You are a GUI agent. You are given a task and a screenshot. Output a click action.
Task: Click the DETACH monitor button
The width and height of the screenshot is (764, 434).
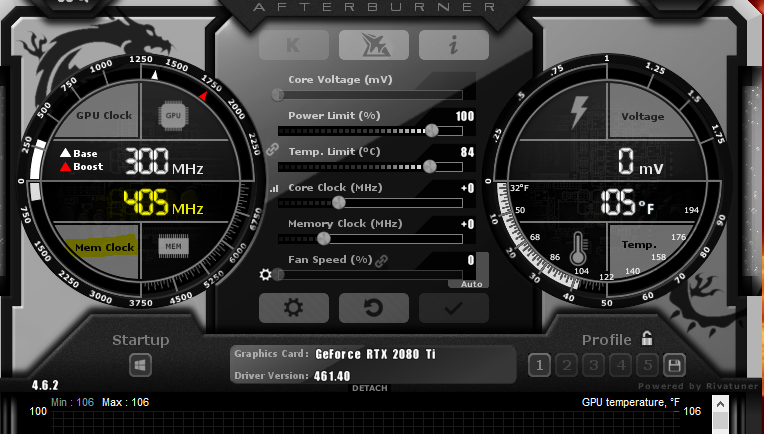click(x=370, y=388)
